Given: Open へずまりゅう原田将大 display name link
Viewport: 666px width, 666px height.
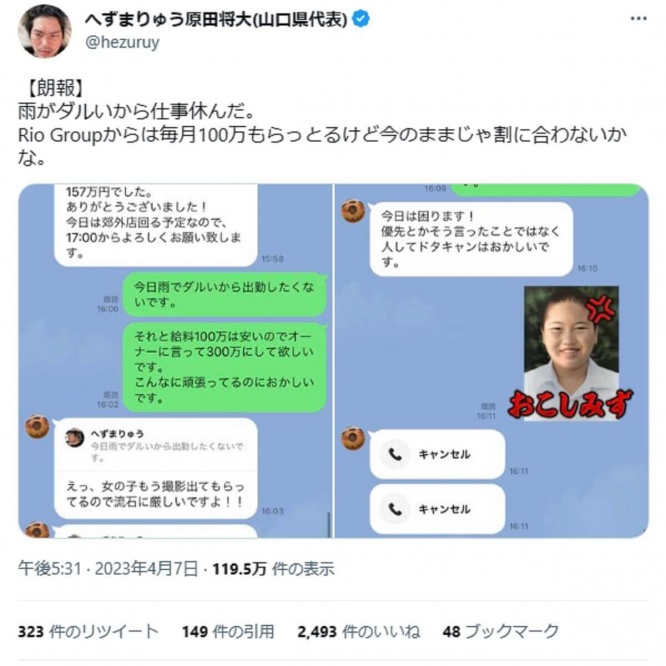Looking at the screenshot, I should 216,20.
